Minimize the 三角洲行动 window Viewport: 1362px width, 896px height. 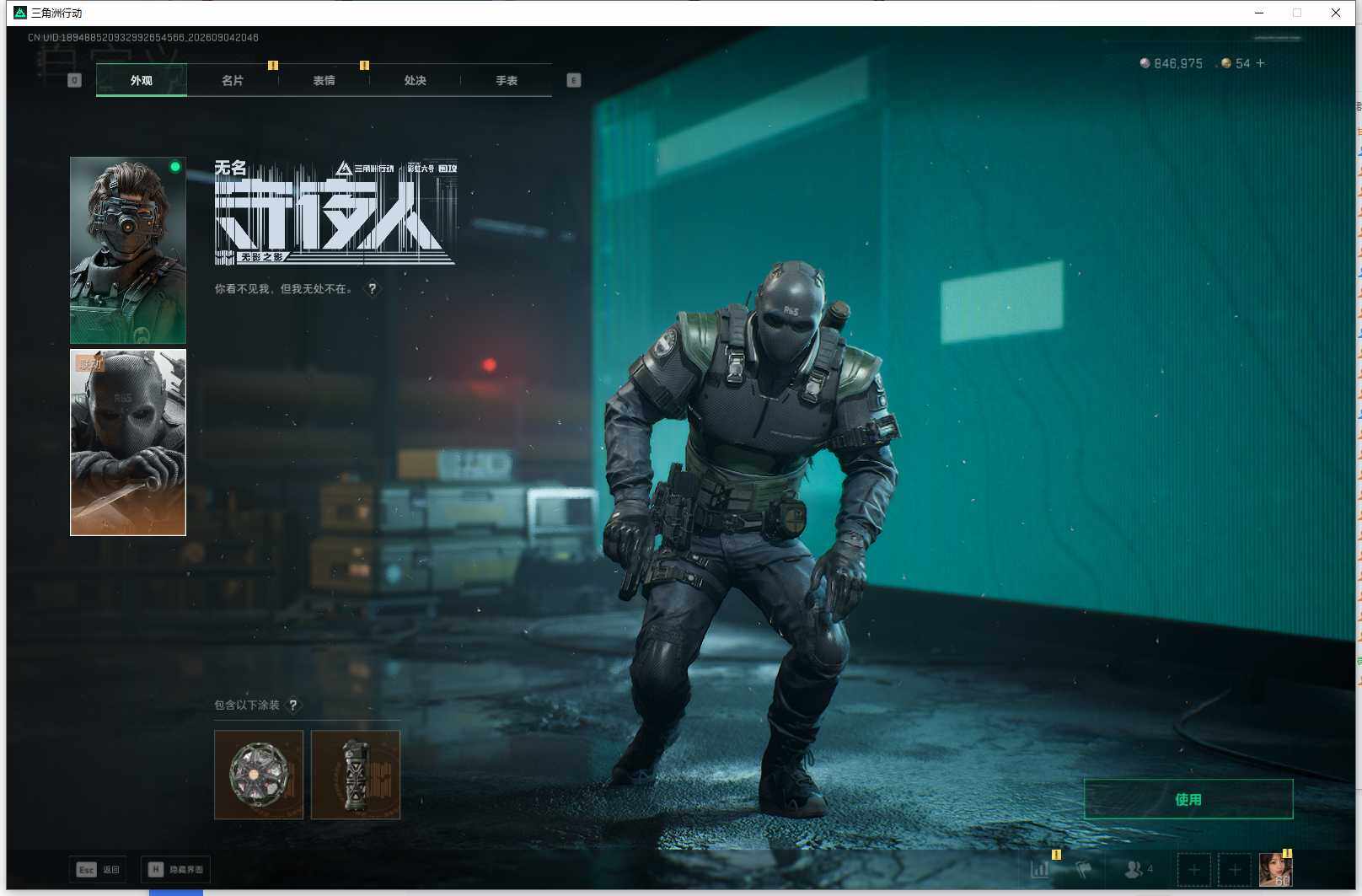pyautogui.click(x=1259, y=13)
